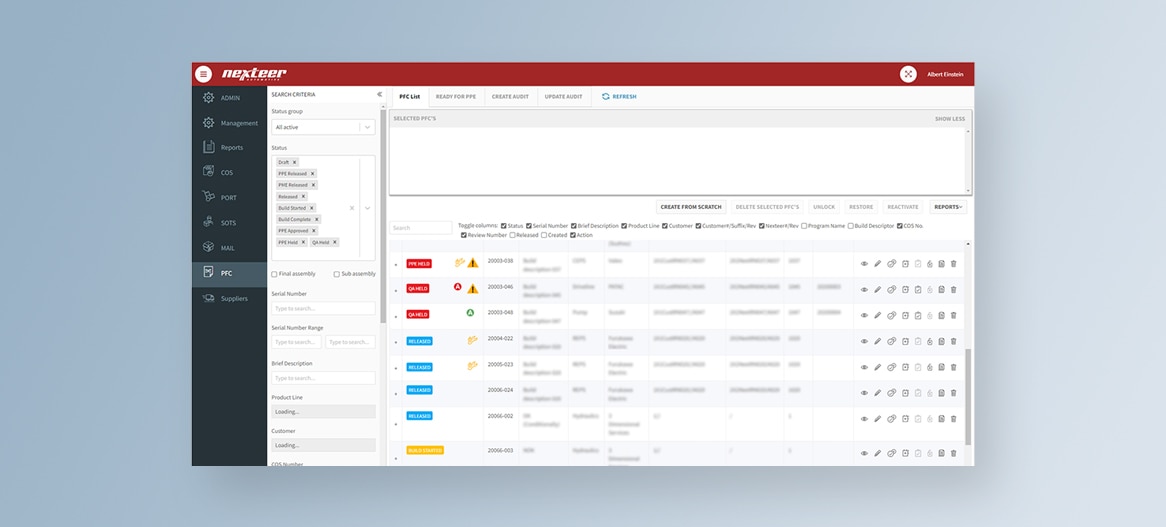Switch to the READY FOR PPE tab
Viewport: 1166px width, 527px height.
coord(456,97)
